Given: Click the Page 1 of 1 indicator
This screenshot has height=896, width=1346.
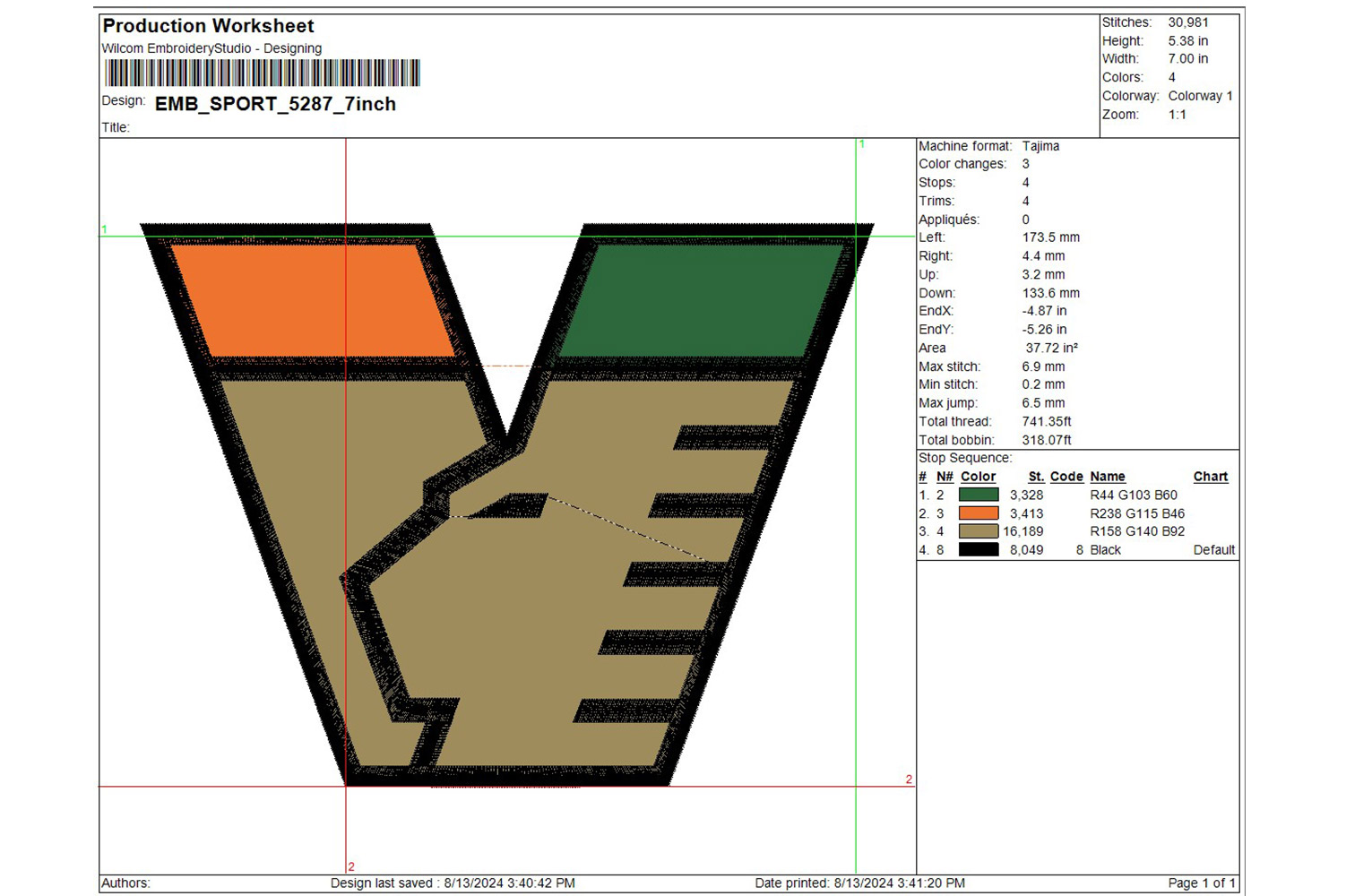Looking at the screenshot, I should tap(1202, 883).
